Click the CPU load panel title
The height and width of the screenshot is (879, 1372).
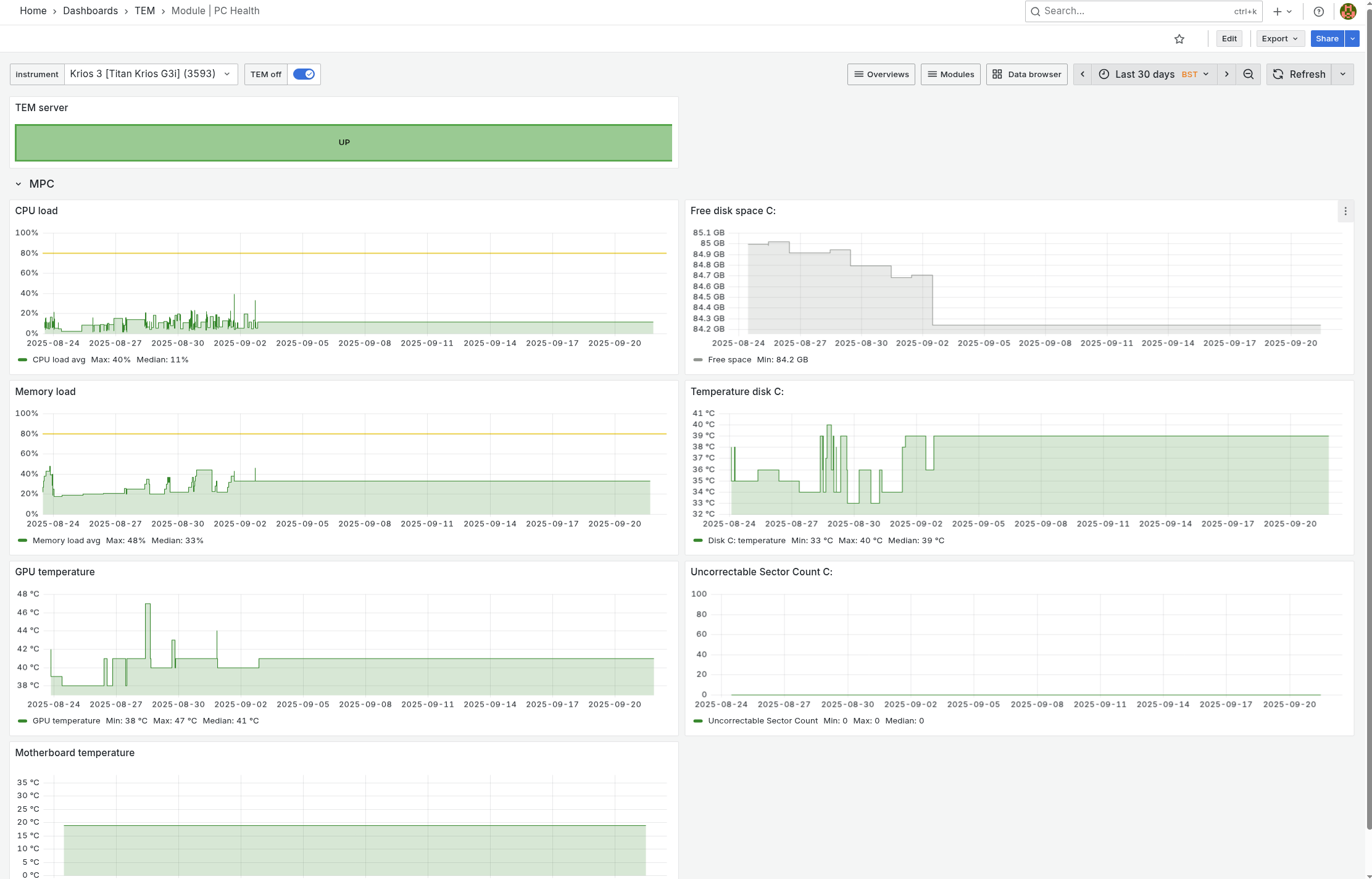(36, 211)
